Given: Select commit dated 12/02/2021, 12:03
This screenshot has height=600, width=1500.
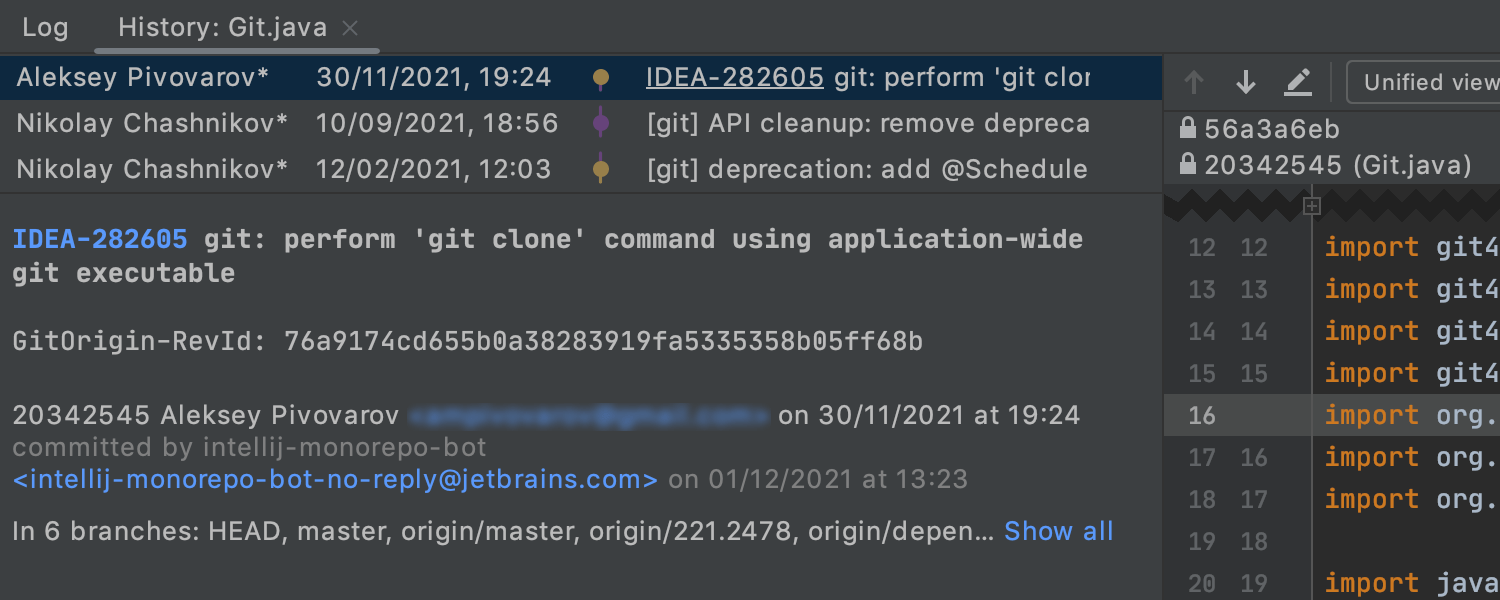Looking at the screenshot, I should (x=433, y=169).
